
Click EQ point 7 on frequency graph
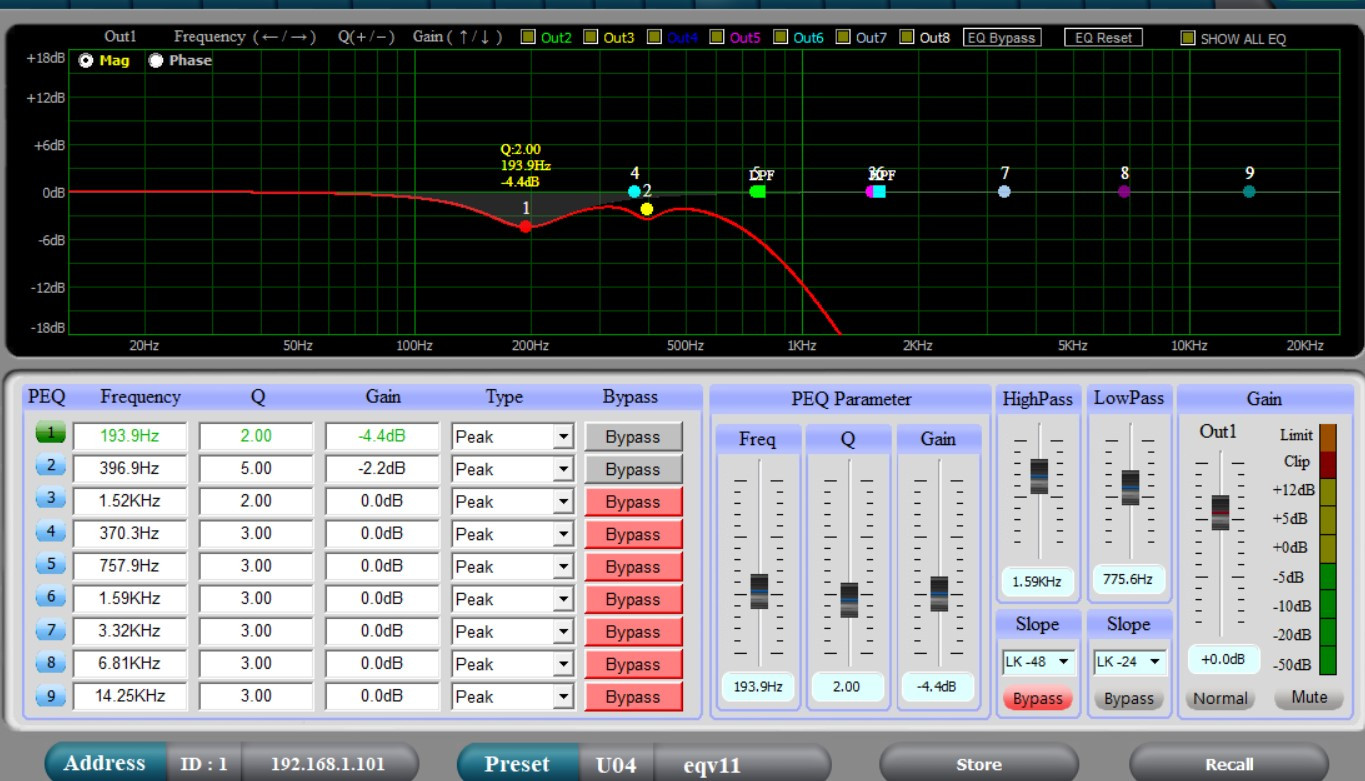1005,191
